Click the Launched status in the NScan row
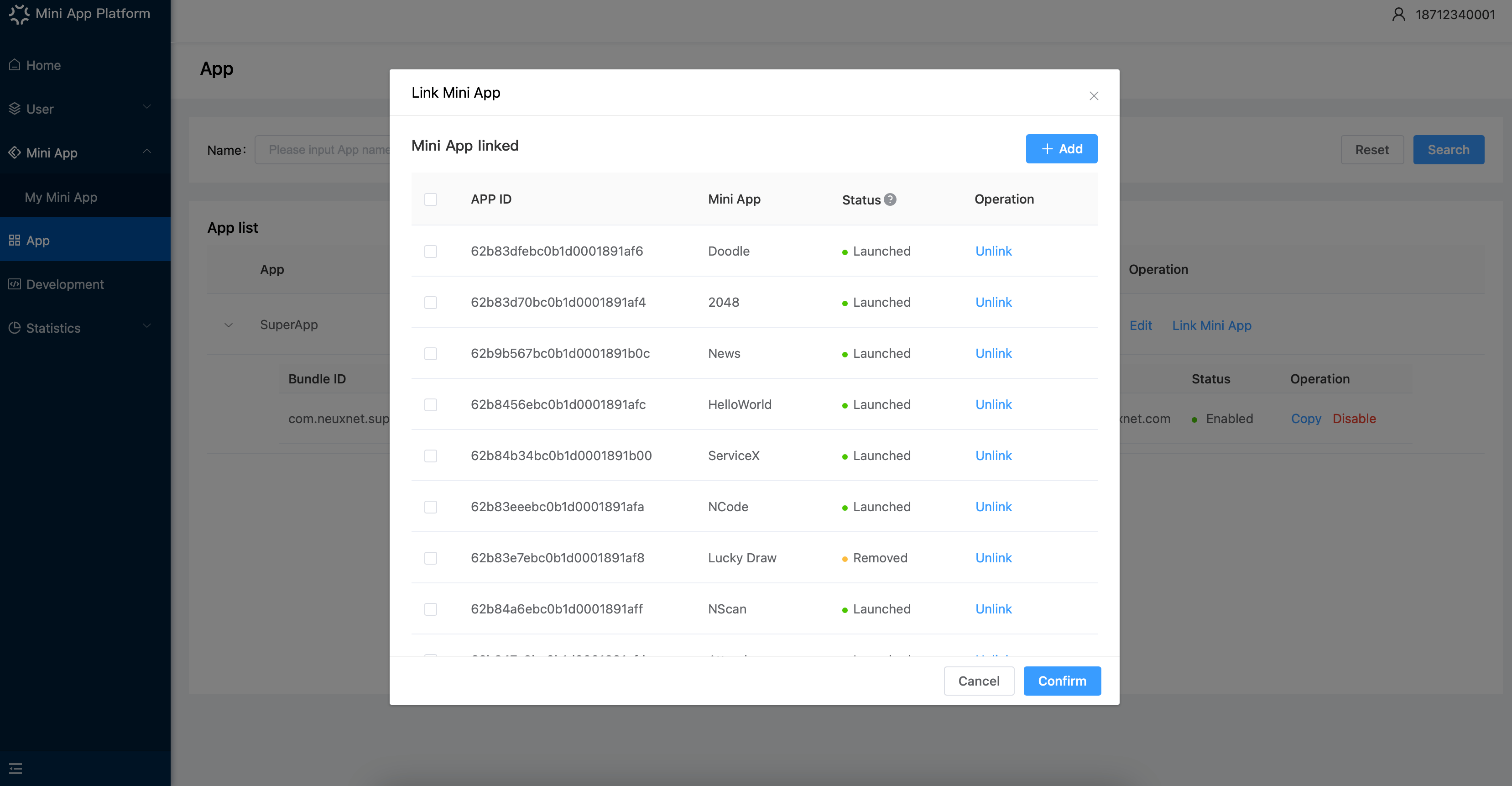This screenshot has height=786, width=1512. [876, 609]
